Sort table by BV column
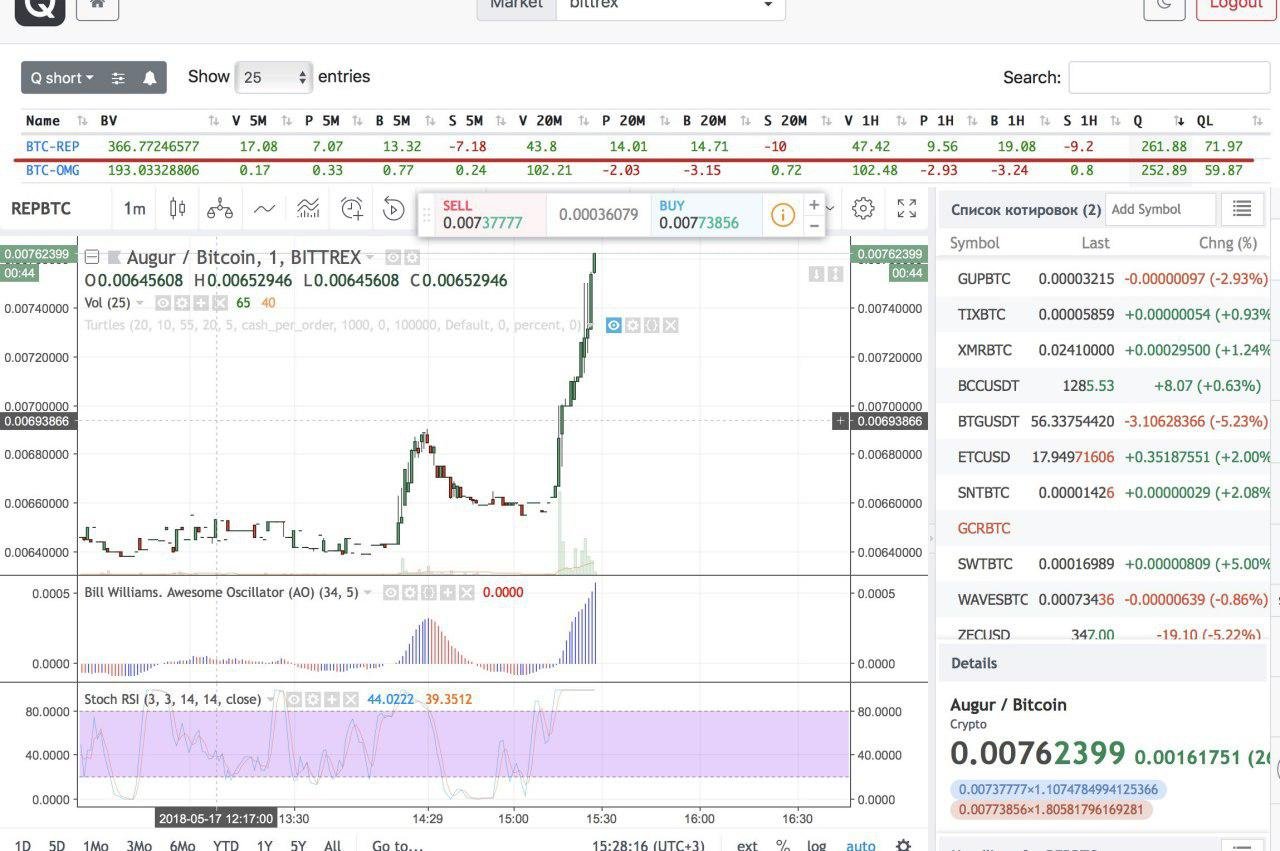This screenshot has width=1280, height=851. (160, 121)
